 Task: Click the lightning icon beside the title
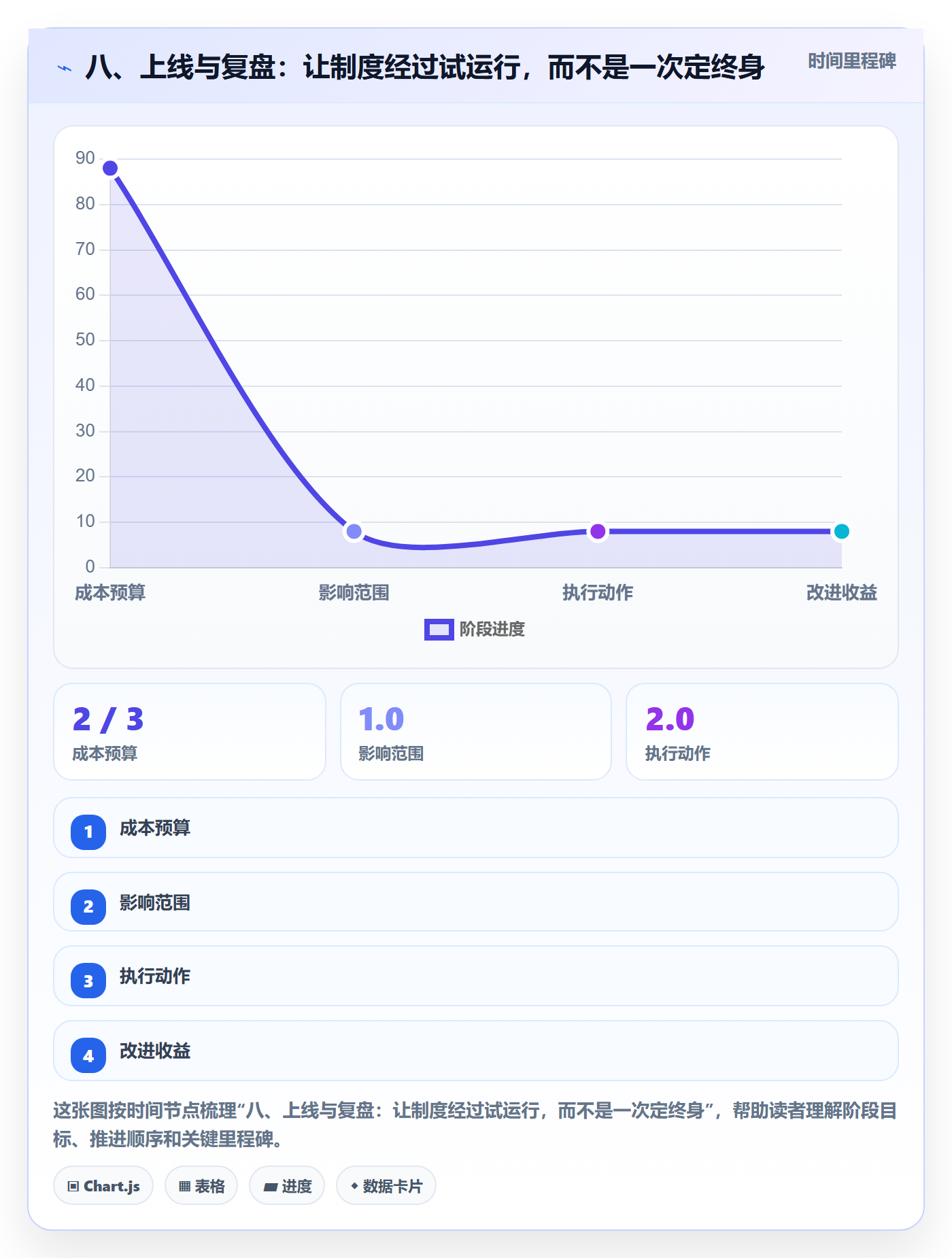click(x=65, y=68)
